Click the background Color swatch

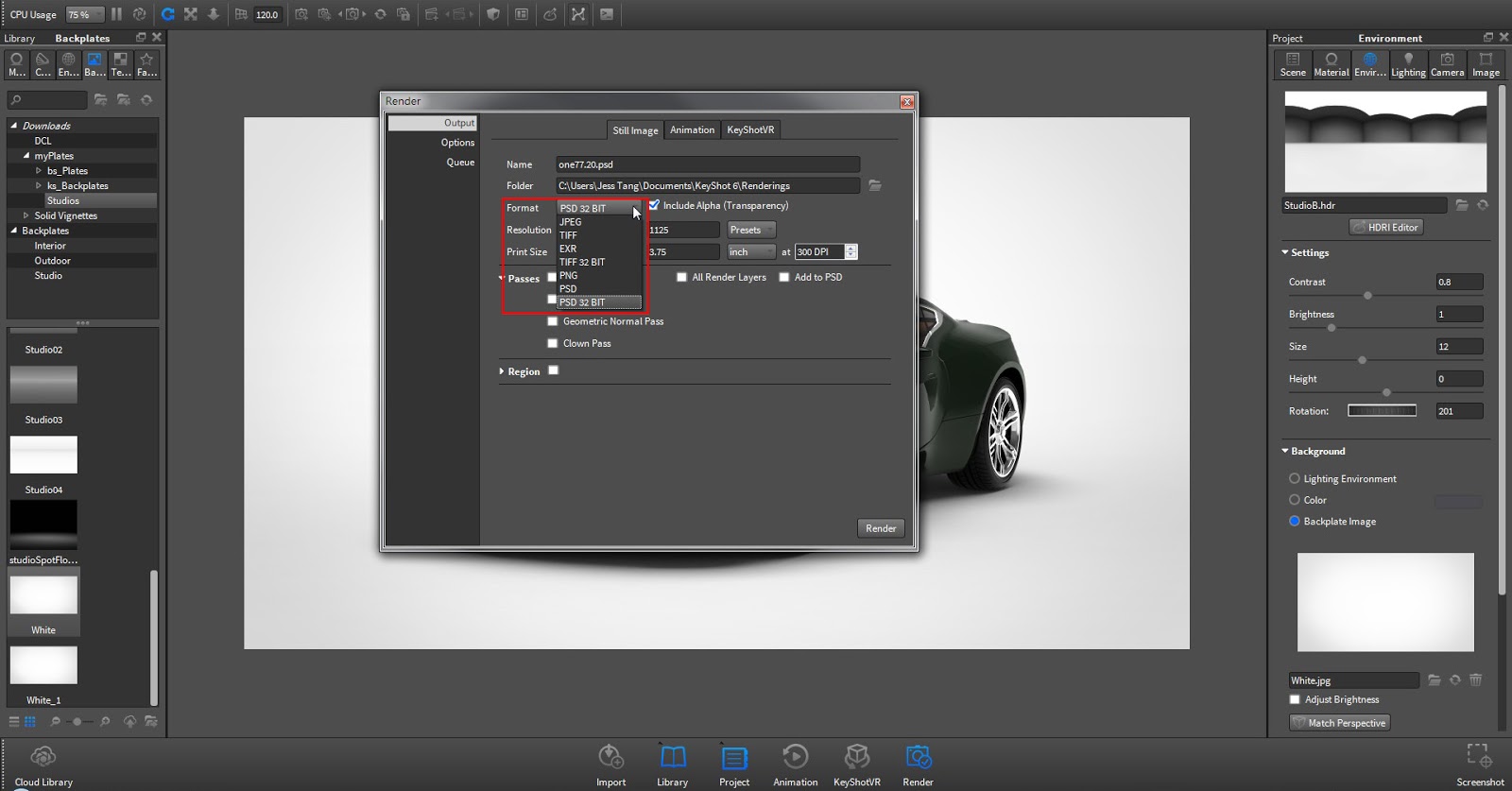pos(1458,501)
